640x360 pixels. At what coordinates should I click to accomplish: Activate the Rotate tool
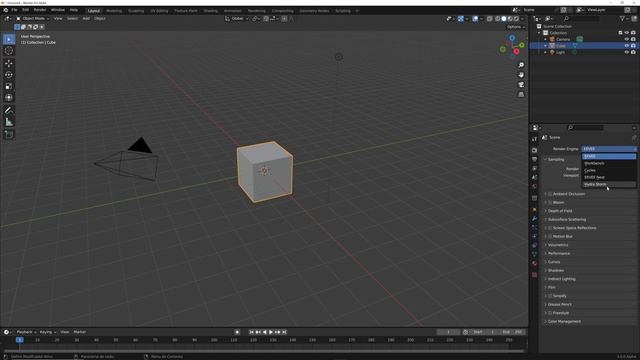click(x=9, y=75)
